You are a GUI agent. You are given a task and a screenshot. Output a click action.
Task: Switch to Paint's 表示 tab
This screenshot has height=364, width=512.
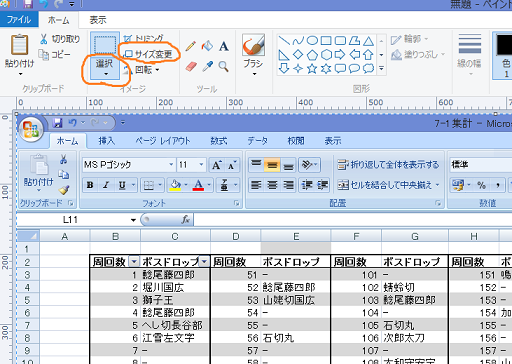point(98,20)
